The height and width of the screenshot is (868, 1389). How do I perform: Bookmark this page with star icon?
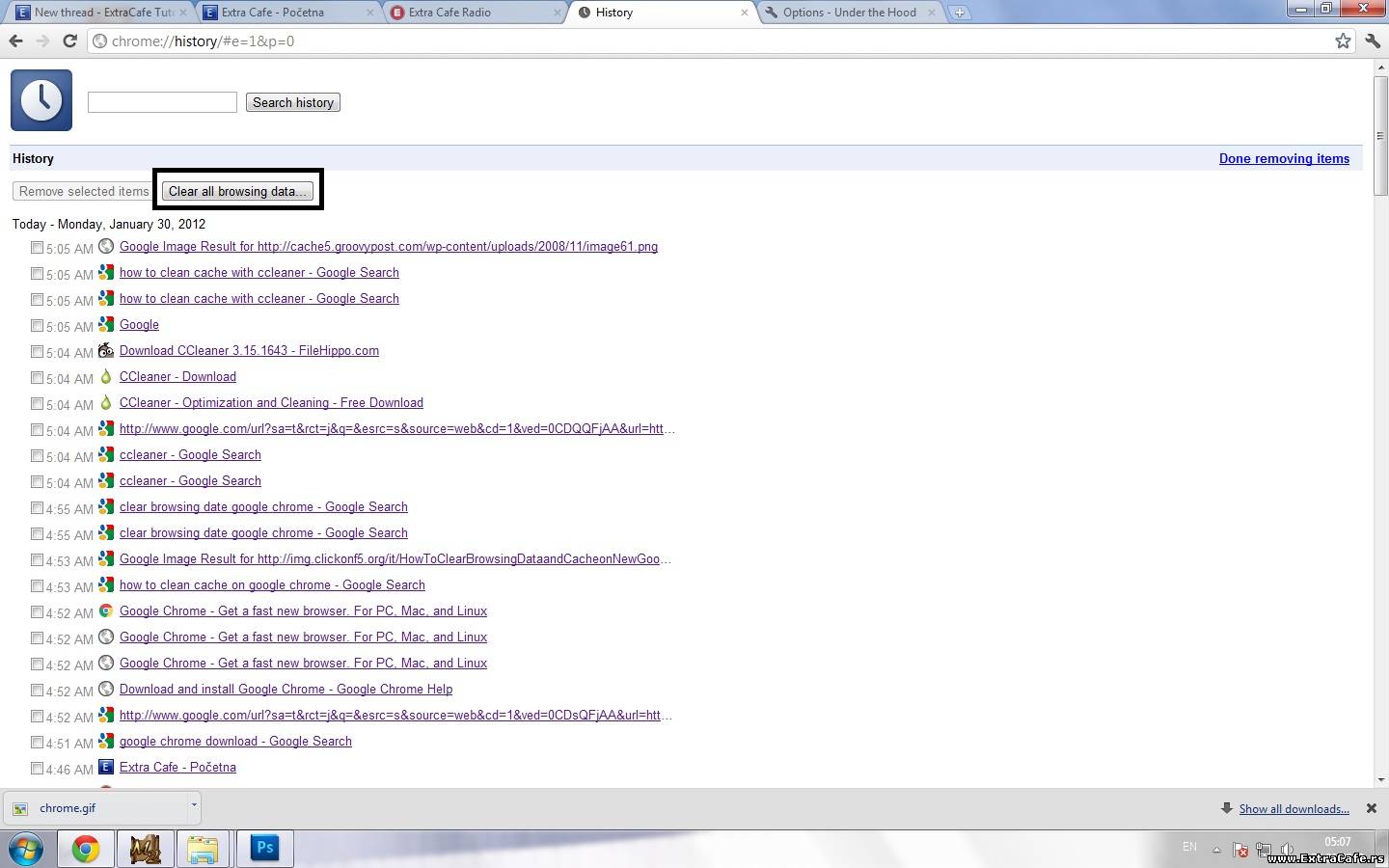(1343, 41)
